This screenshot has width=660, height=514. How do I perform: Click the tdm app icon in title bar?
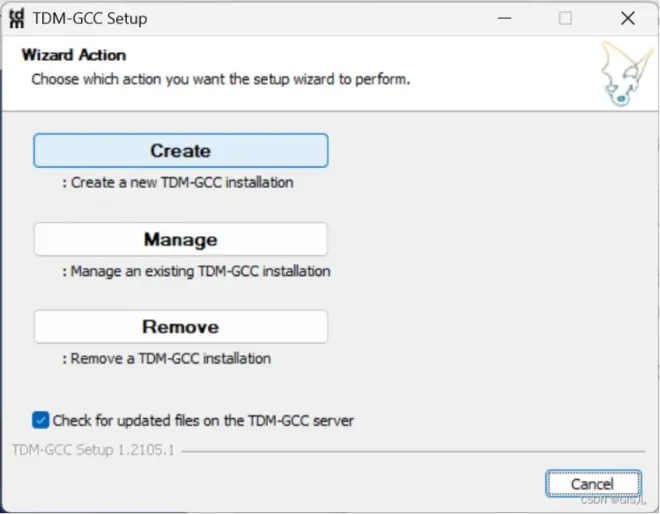pos(17,19)
